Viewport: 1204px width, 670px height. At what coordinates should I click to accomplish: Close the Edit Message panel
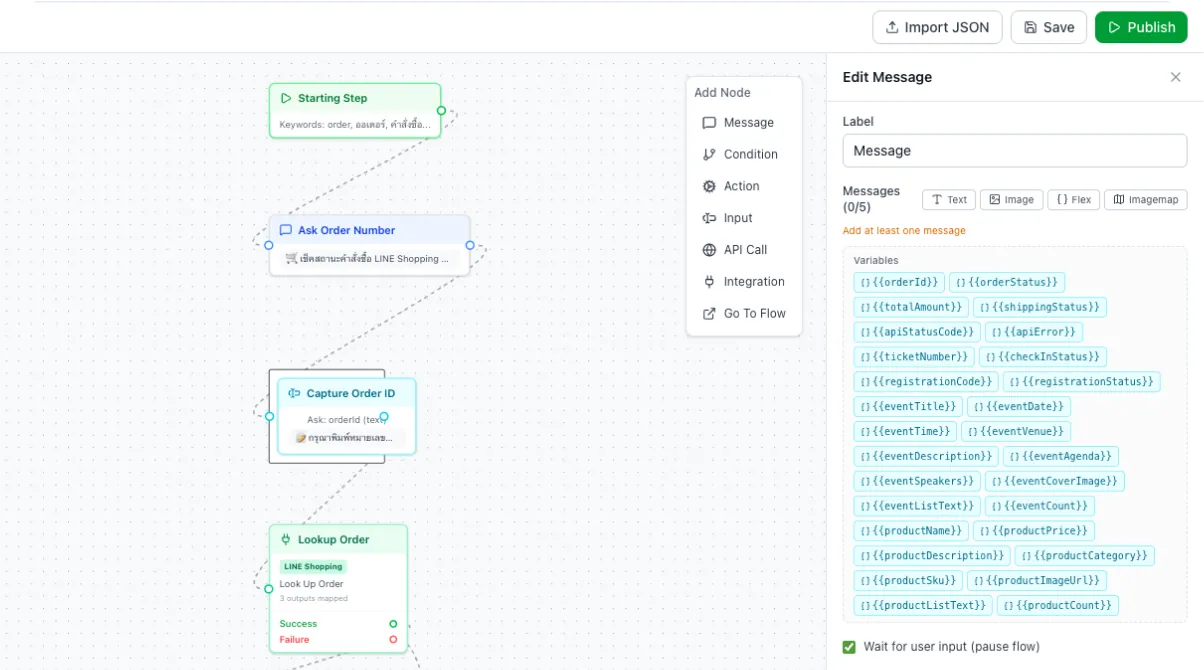(1176, 77)
